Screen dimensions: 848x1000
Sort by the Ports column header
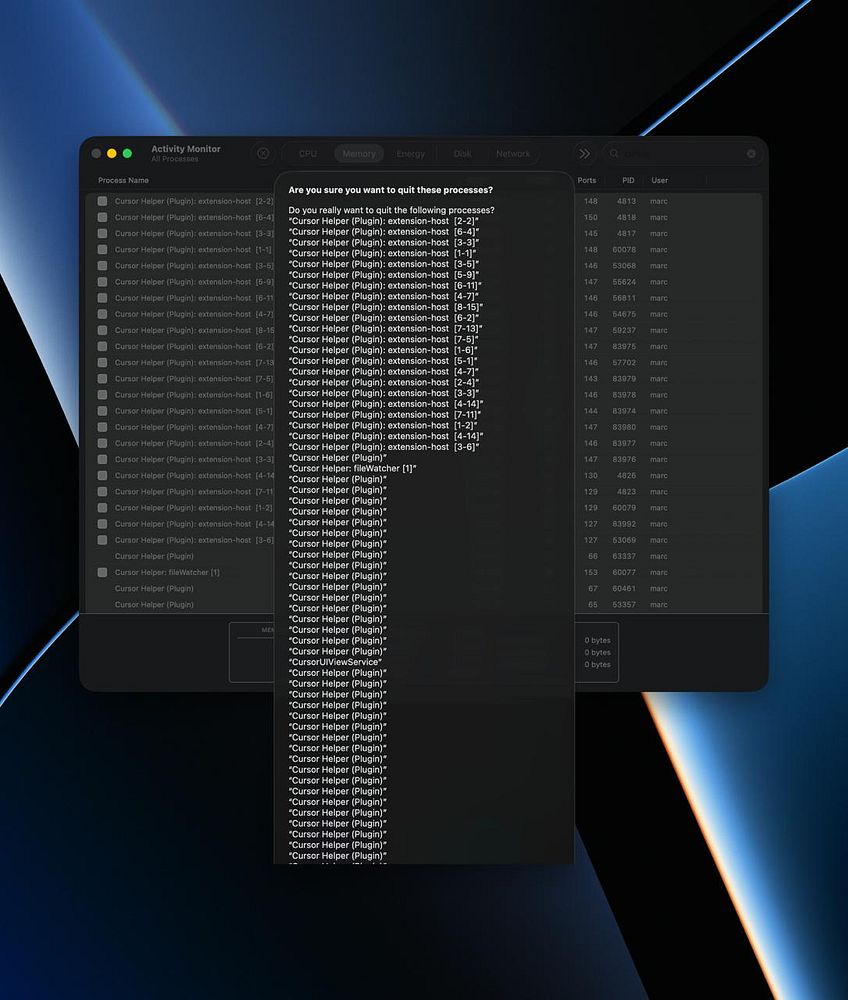[x=587, y=180]
